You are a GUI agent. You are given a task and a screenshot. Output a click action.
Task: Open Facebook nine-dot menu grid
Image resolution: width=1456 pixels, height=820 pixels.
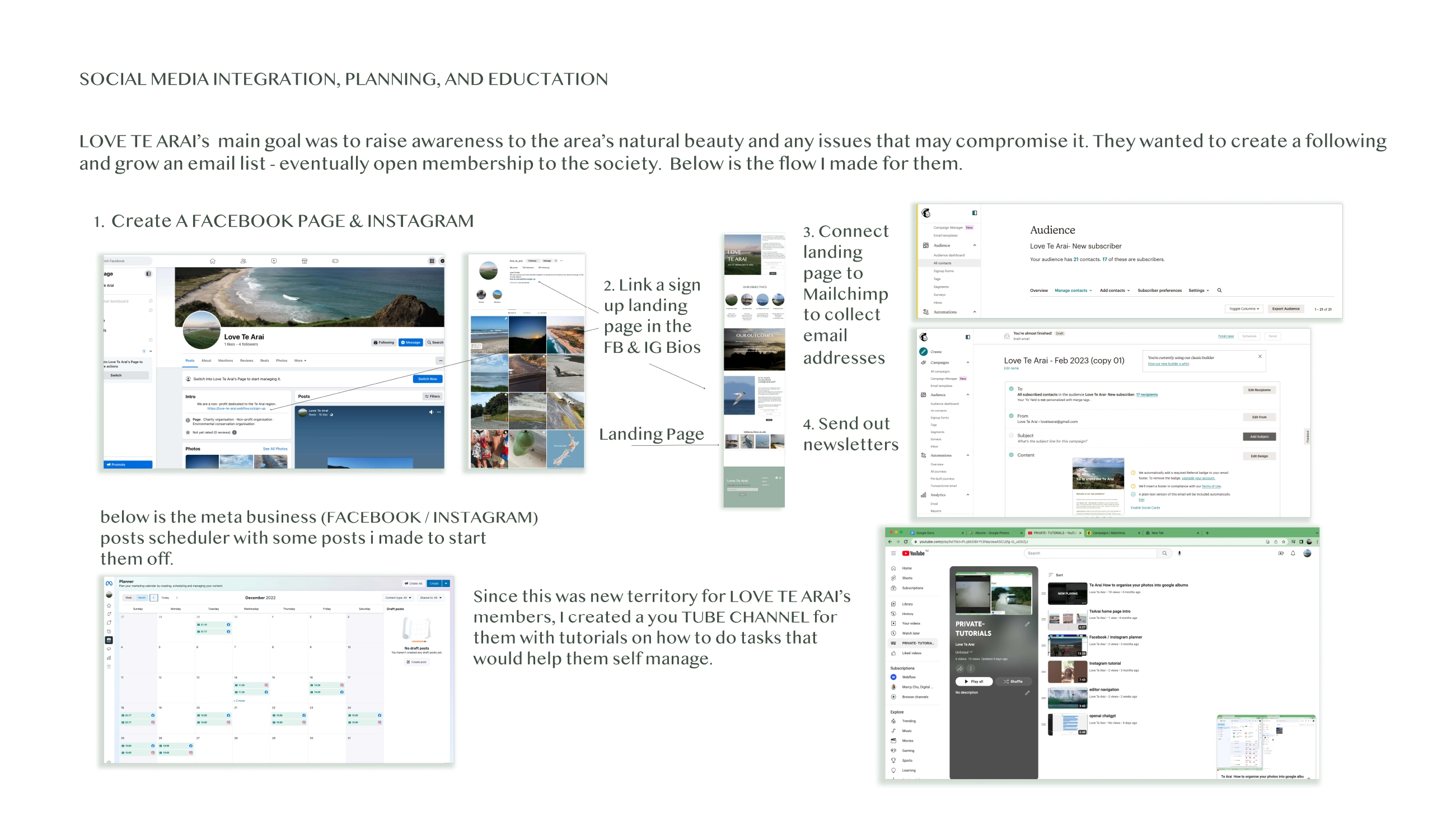tap(432, 260)
